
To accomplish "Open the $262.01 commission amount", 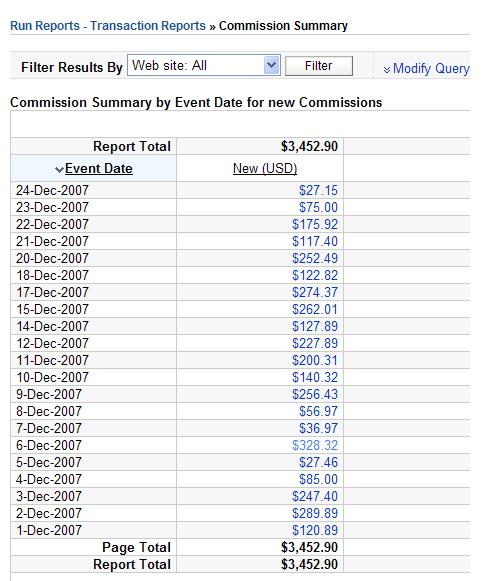I will 315,309.
